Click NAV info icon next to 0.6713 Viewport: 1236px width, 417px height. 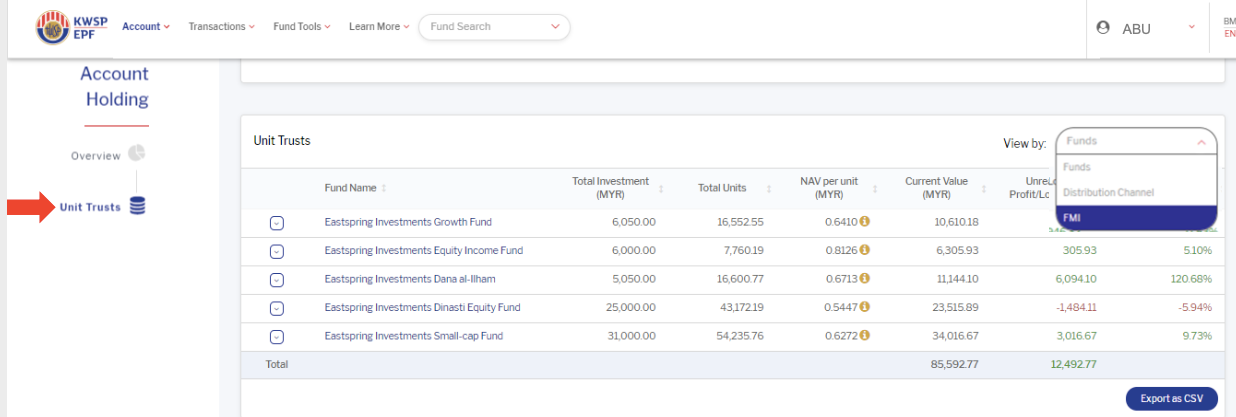865,278
